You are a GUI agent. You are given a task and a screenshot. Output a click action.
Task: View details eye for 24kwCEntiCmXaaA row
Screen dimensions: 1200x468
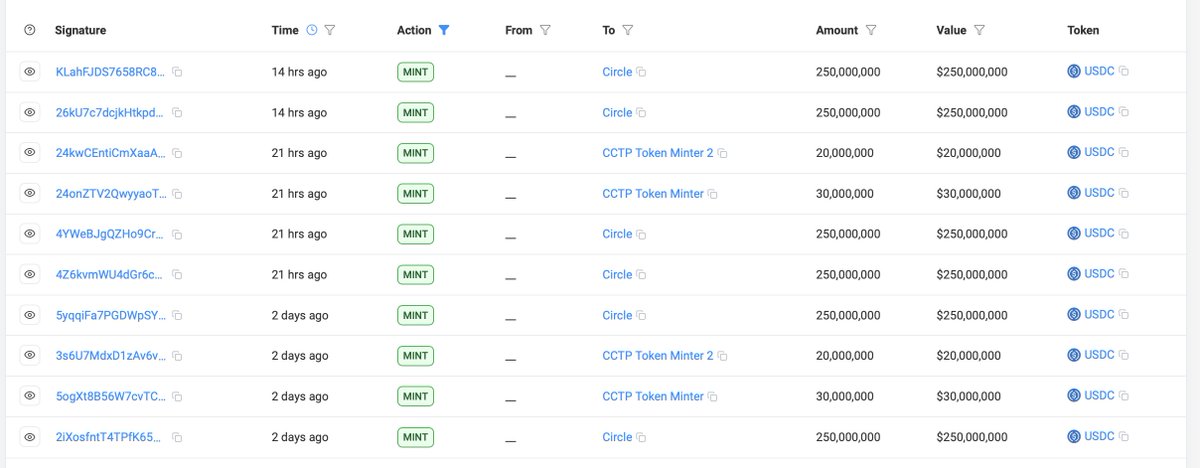[x=30, y=153]
